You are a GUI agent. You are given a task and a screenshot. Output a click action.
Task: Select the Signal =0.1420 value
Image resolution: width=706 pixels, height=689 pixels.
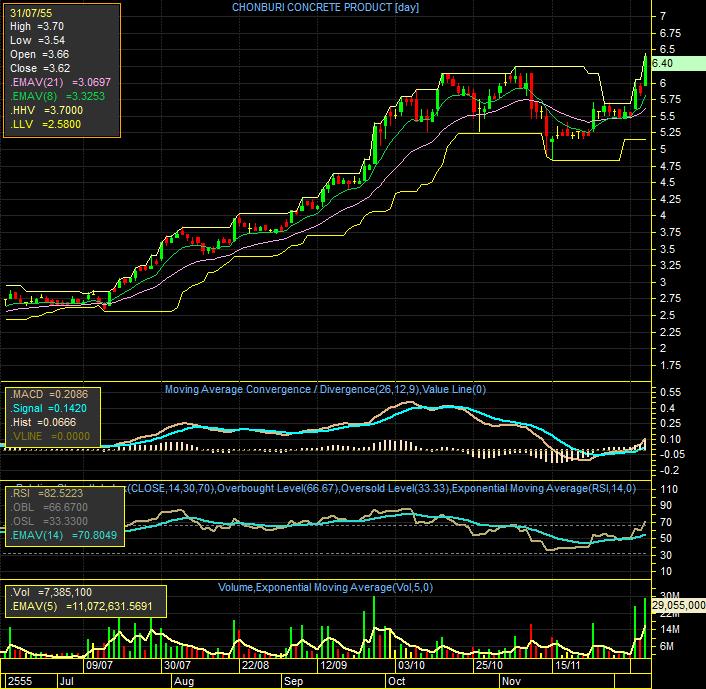[x=49, y=408]
